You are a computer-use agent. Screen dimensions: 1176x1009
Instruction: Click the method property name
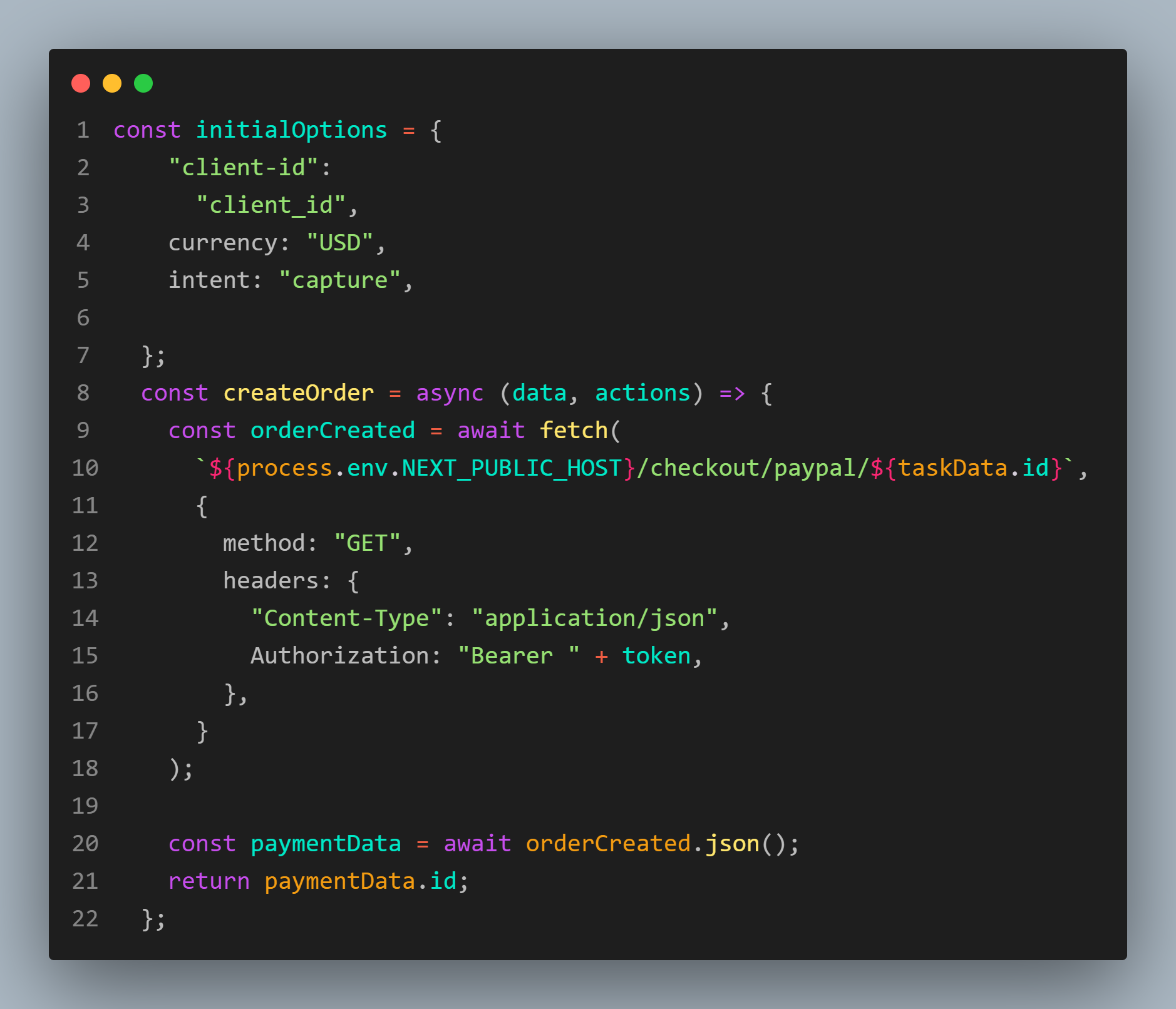(264, 543)
